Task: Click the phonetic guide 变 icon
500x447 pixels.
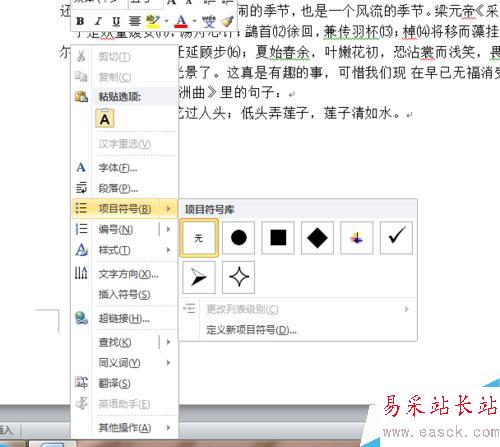Action: click(x=209, y=21)
